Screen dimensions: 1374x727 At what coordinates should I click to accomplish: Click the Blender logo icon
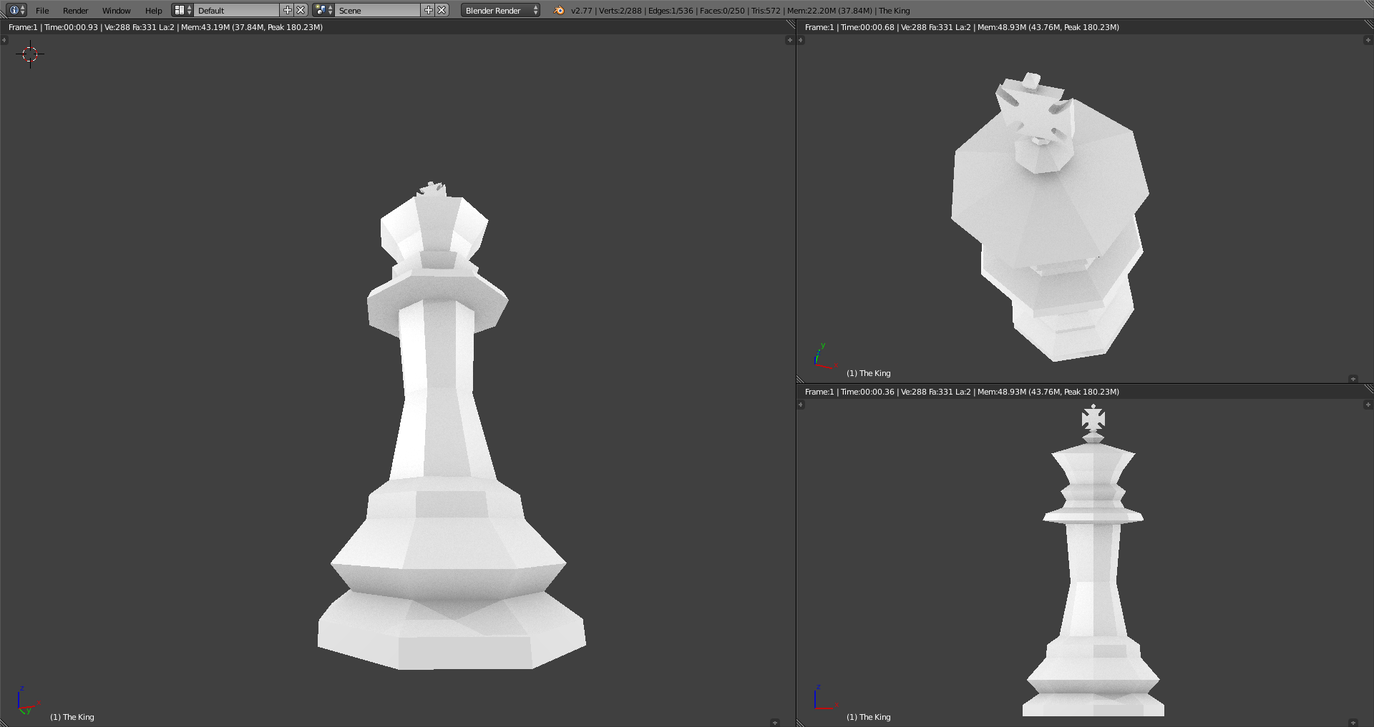(x=559, y=10)
